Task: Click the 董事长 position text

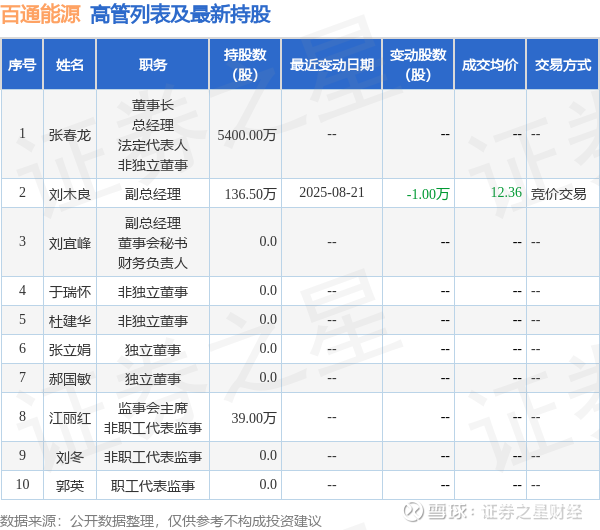Action: pyautogui.click(x=153, y=105)
